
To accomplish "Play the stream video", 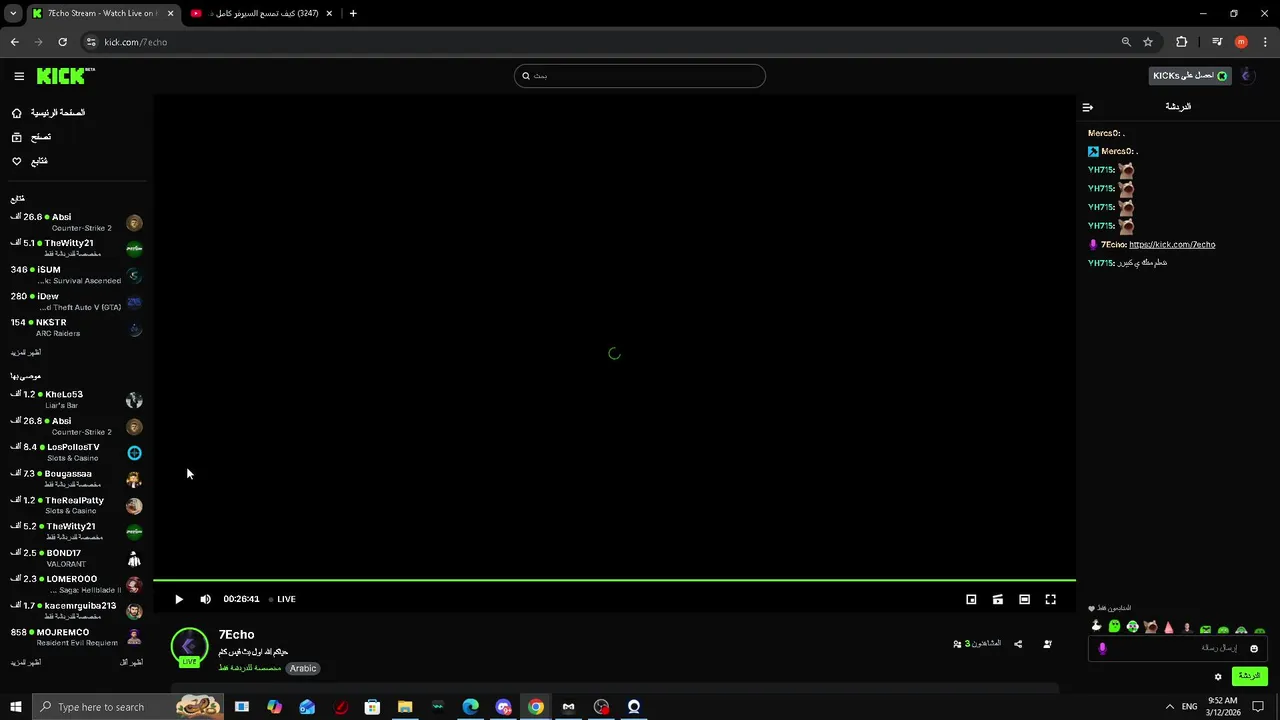I will (x=179, y=599).
